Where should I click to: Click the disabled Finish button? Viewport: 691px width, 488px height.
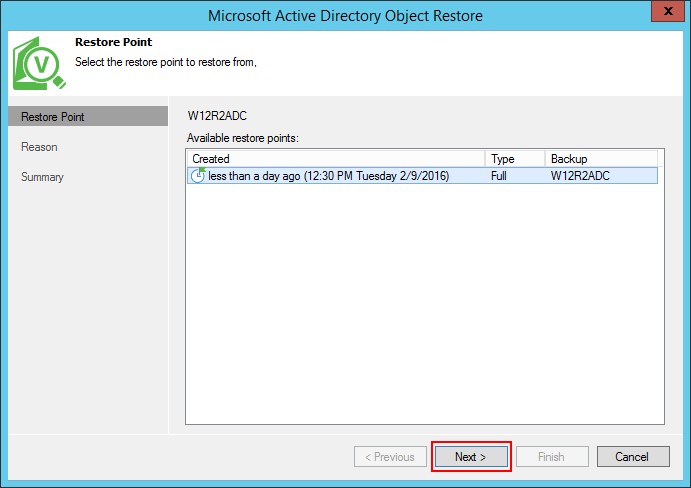(x=552, y=457)
